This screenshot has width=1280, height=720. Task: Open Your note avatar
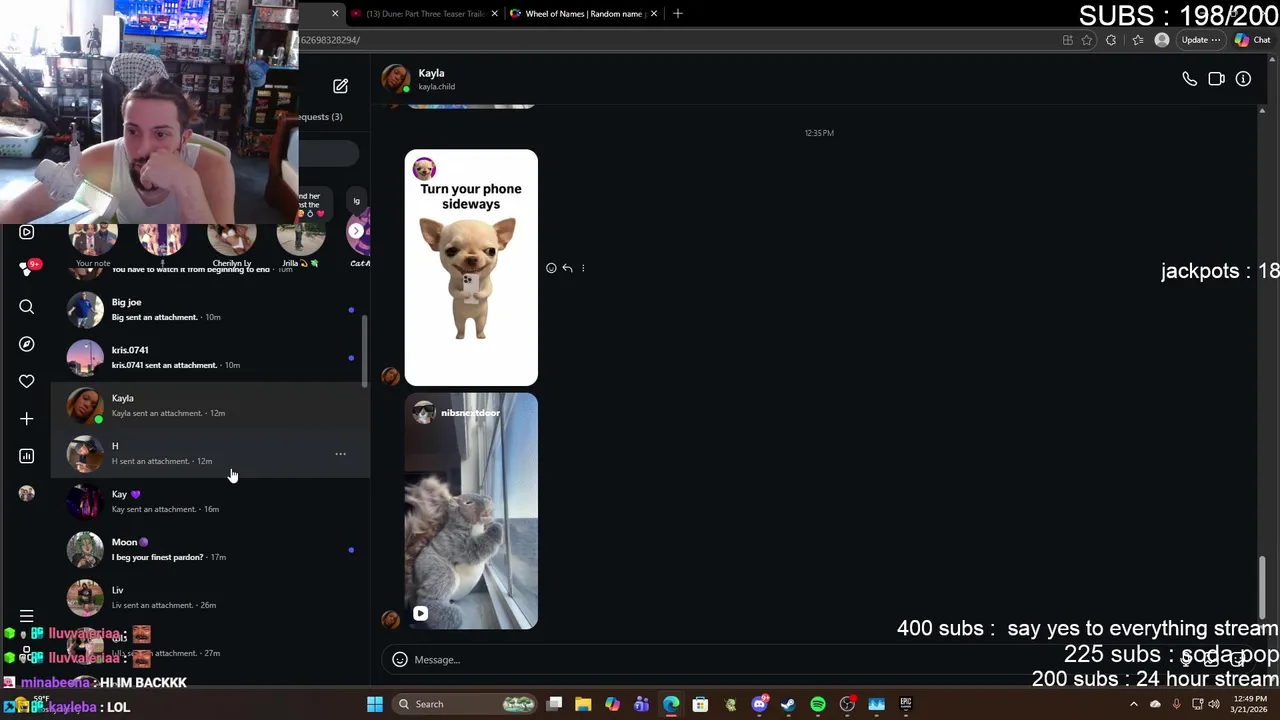click(x=93, y=240)
